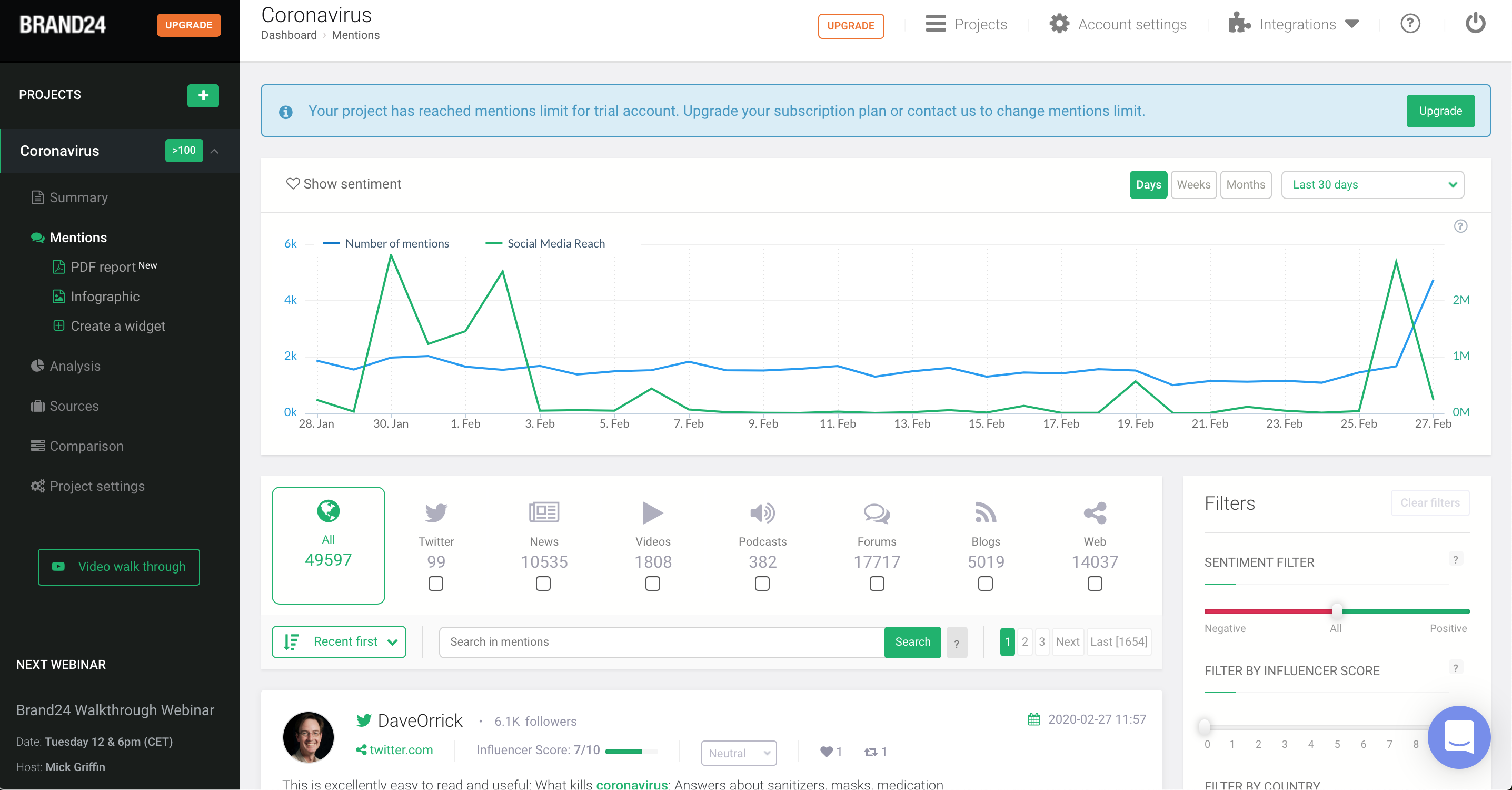Viewport: 1512px width, 790px height.
Task: Open the chat support bubble
Action: click(x=1459, y=738)
